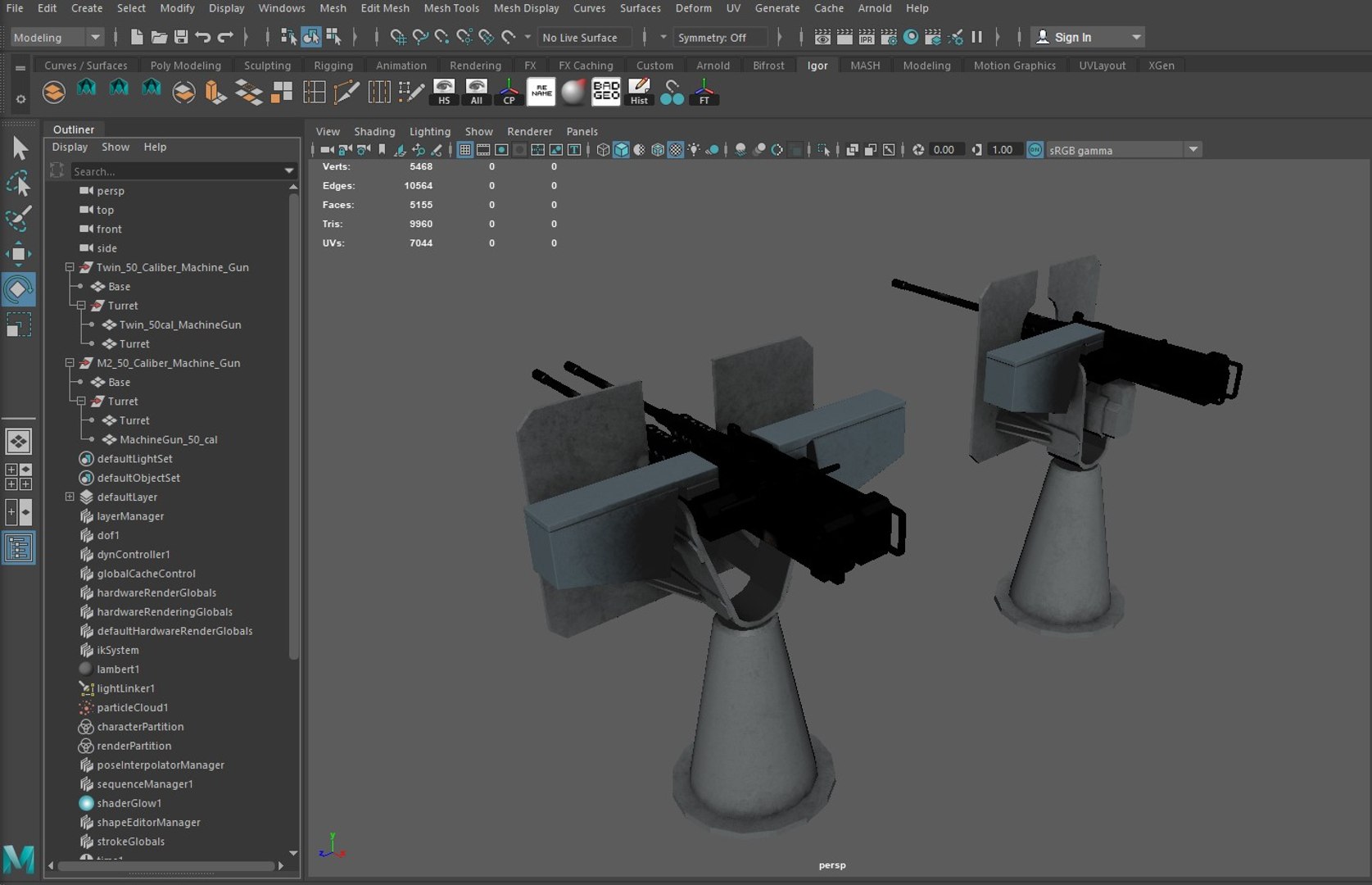Collapse the Turret group under Twin_50_Caliber_Machine_Gun
This screenshot has width=1372, height=885.
[82, 306]
